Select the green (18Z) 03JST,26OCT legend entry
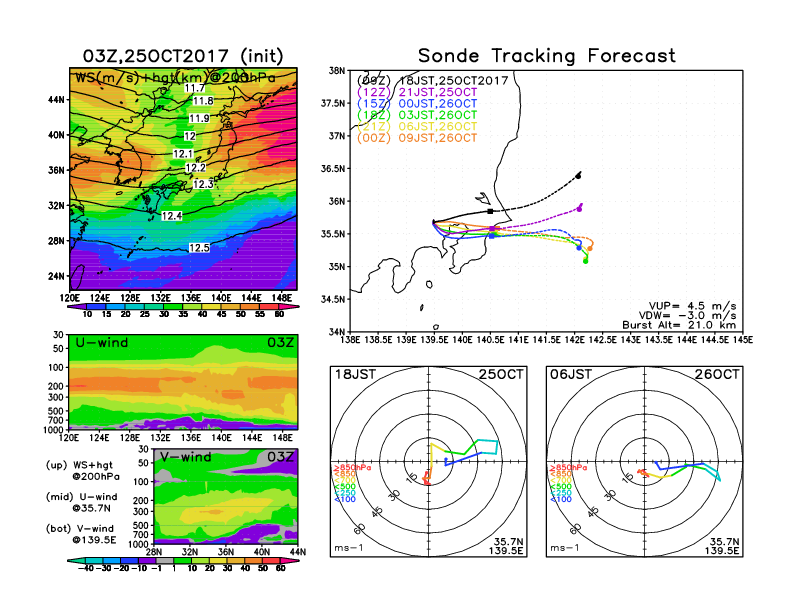This screenshot has height=612, width=792. point(417,115)
